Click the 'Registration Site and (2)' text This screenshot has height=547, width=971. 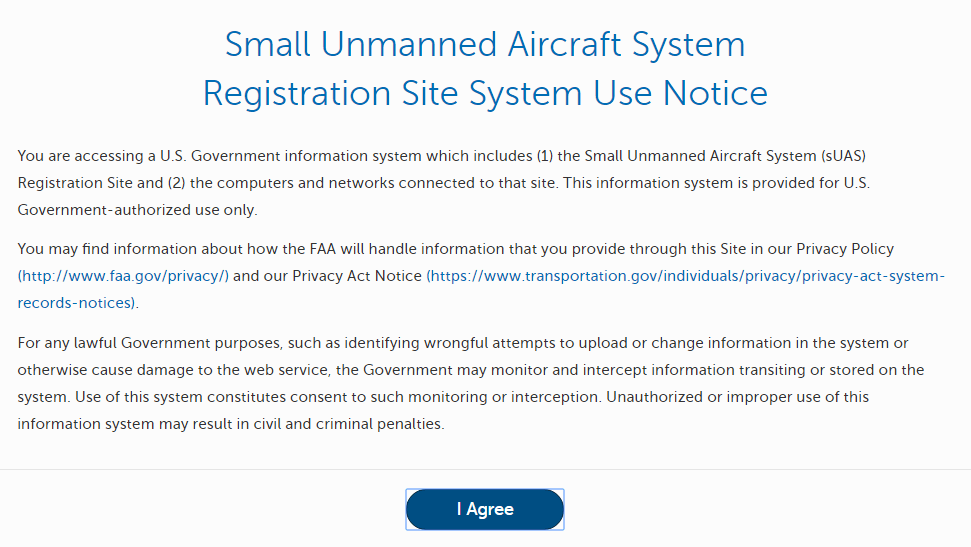pyautogui.click(x=102, y=183)
